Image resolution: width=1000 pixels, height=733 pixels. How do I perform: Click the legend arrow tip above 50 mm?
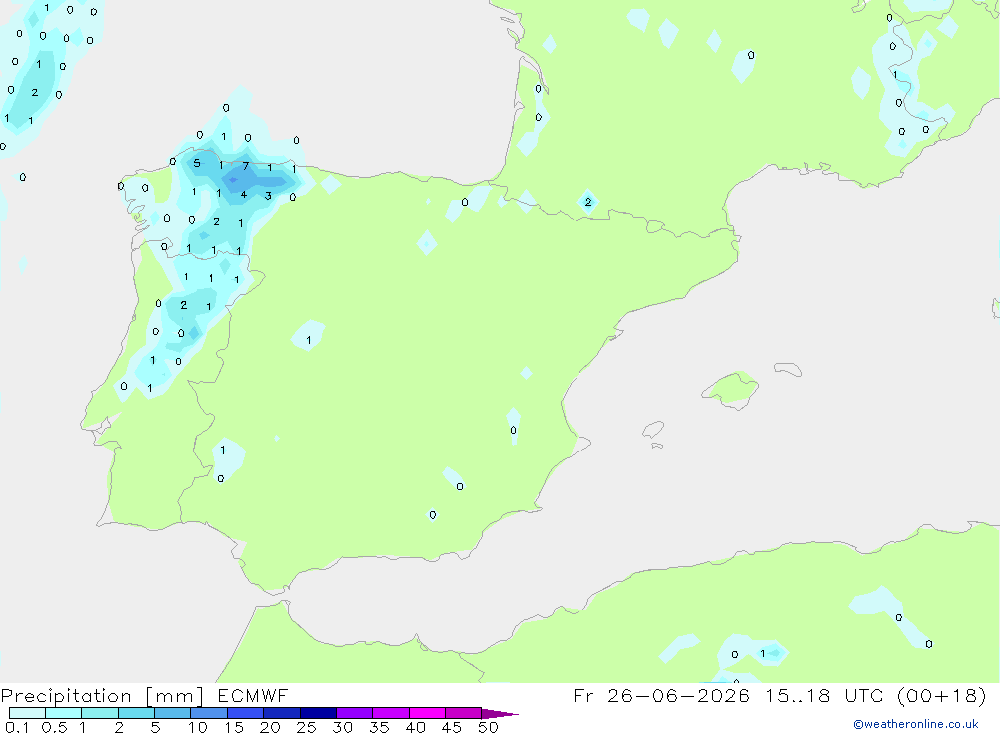coord(499,713)
